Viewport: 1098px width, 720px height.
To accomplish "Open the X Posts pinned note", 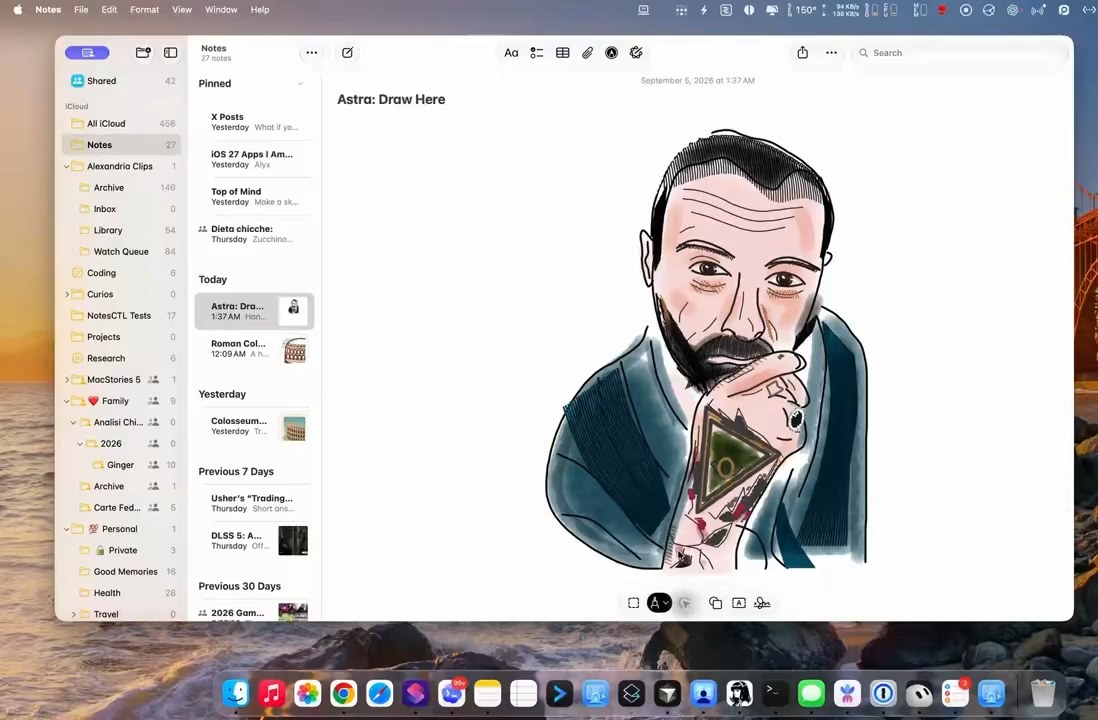I will (x=254, y=122).
